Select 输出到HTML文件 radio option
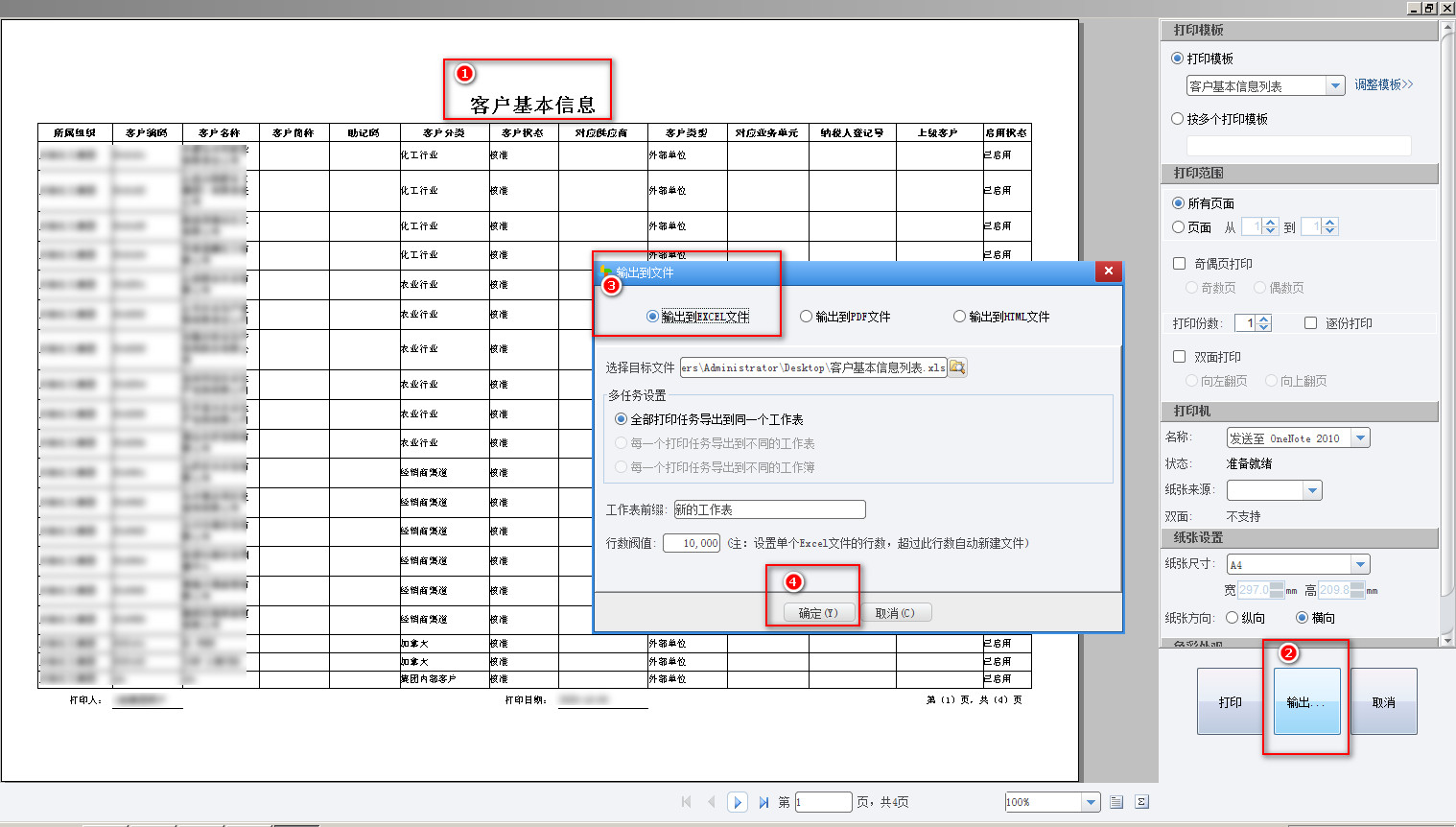Image resolution: width=1456 pixels, height=827 pixels. (x=959, y=317)
